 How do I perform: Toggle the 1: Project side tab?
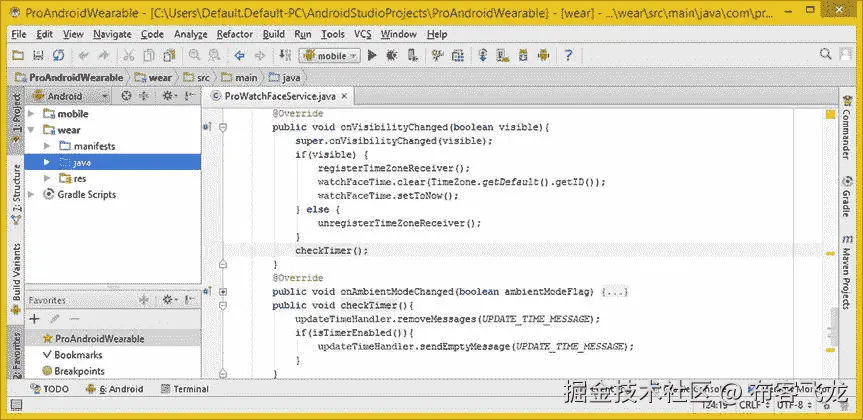(17, 121)
